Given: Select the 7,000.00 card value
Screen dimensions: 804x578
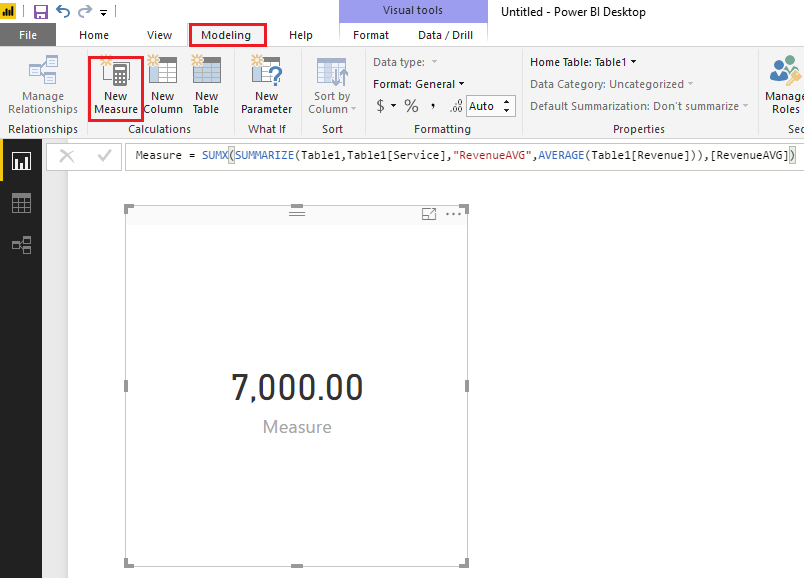Looking at the screenshot, I should [x=297, y=387].
